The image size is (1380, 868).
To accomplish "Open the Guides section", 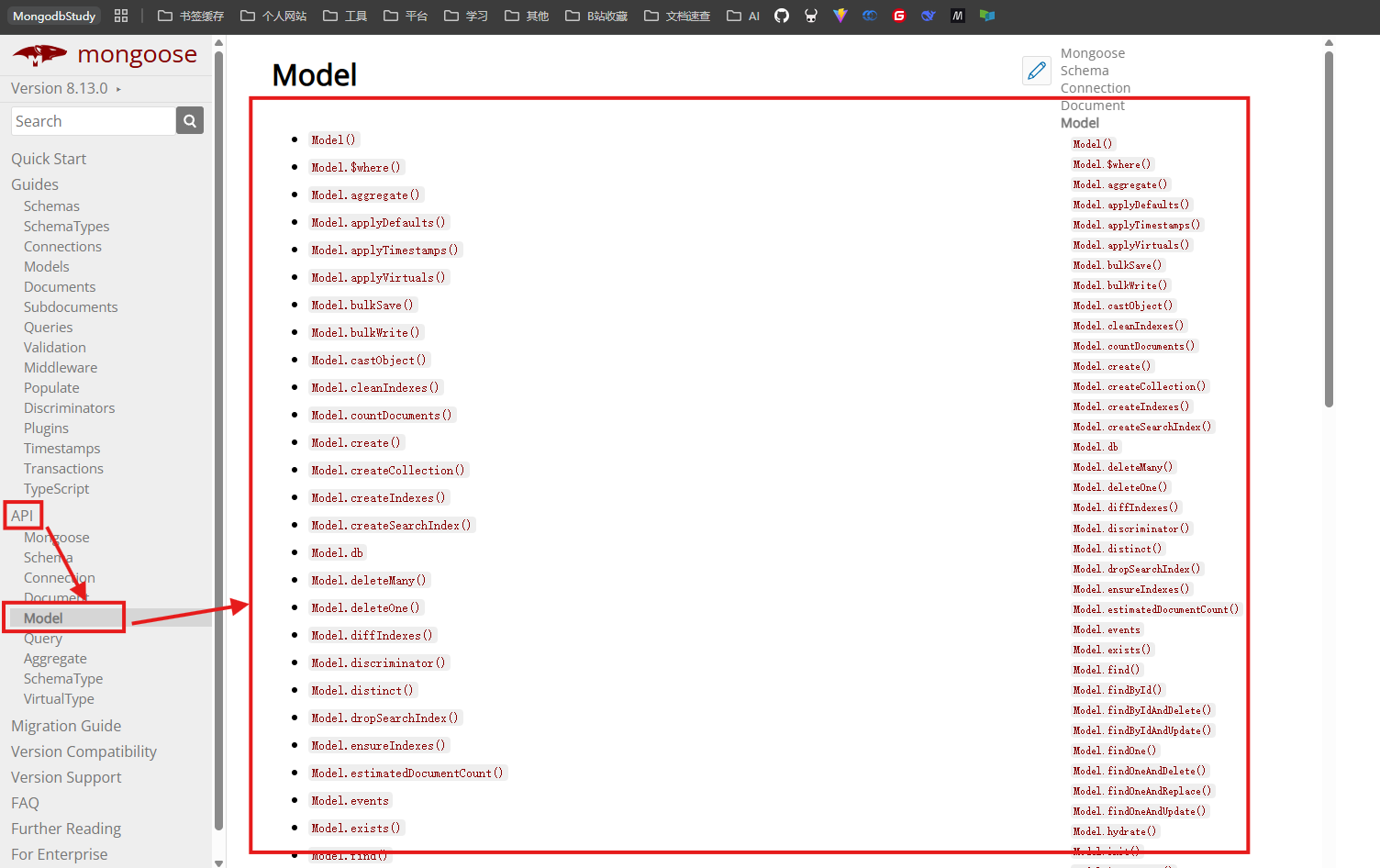I will pyautogui.click(x=35, y=184).
